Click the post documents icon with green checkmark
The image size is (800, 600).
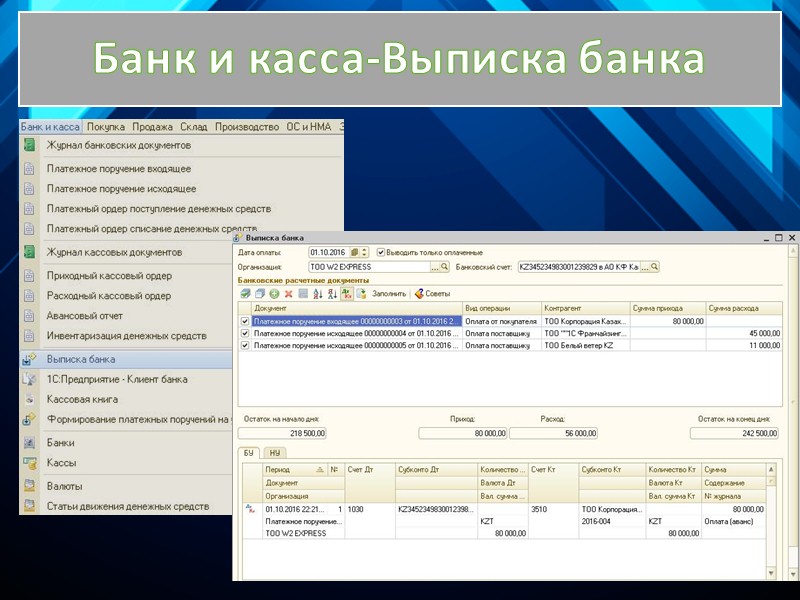[x=245, y=294]
